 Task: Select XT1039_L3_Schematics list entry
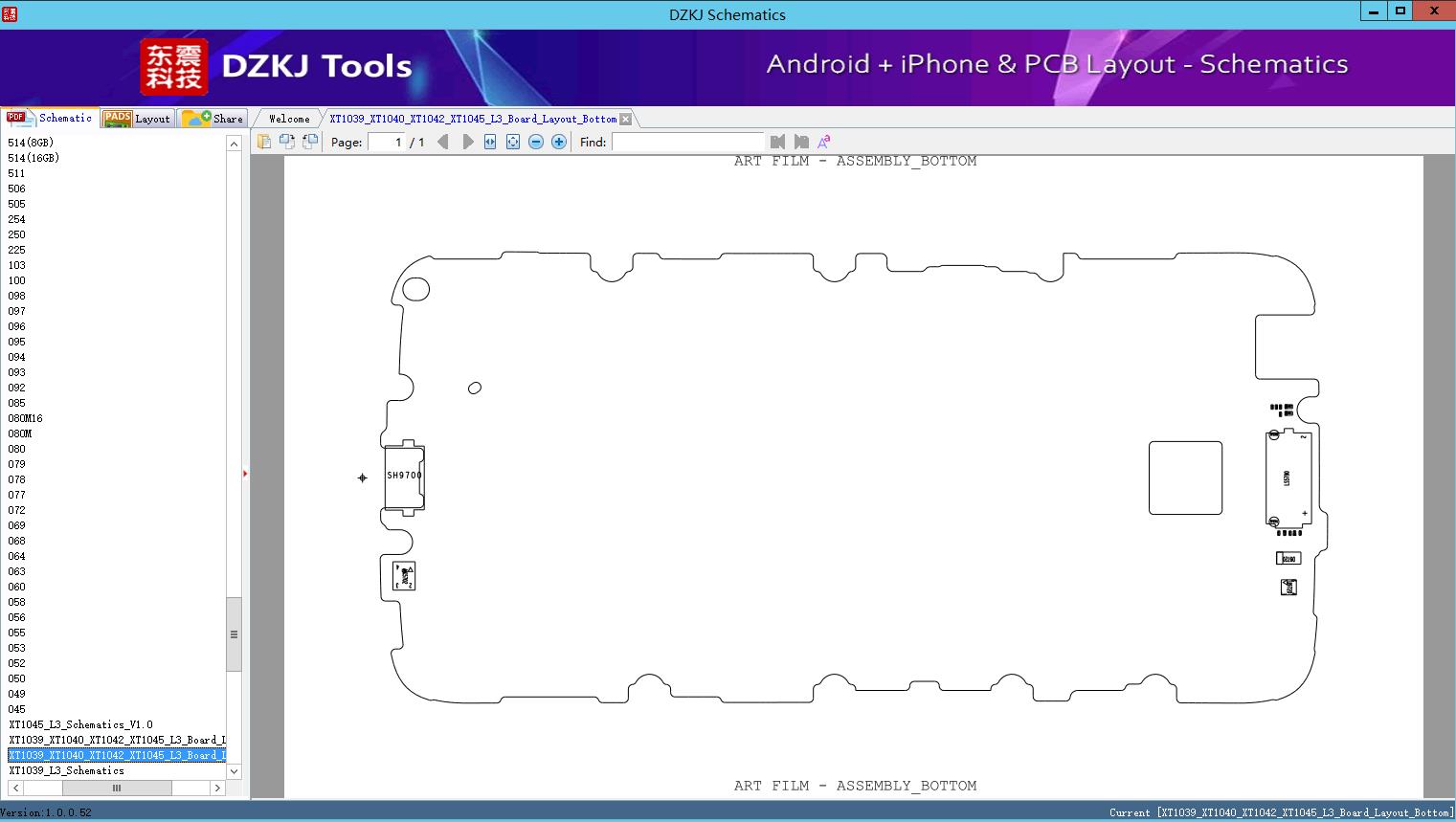click(67, 770)
